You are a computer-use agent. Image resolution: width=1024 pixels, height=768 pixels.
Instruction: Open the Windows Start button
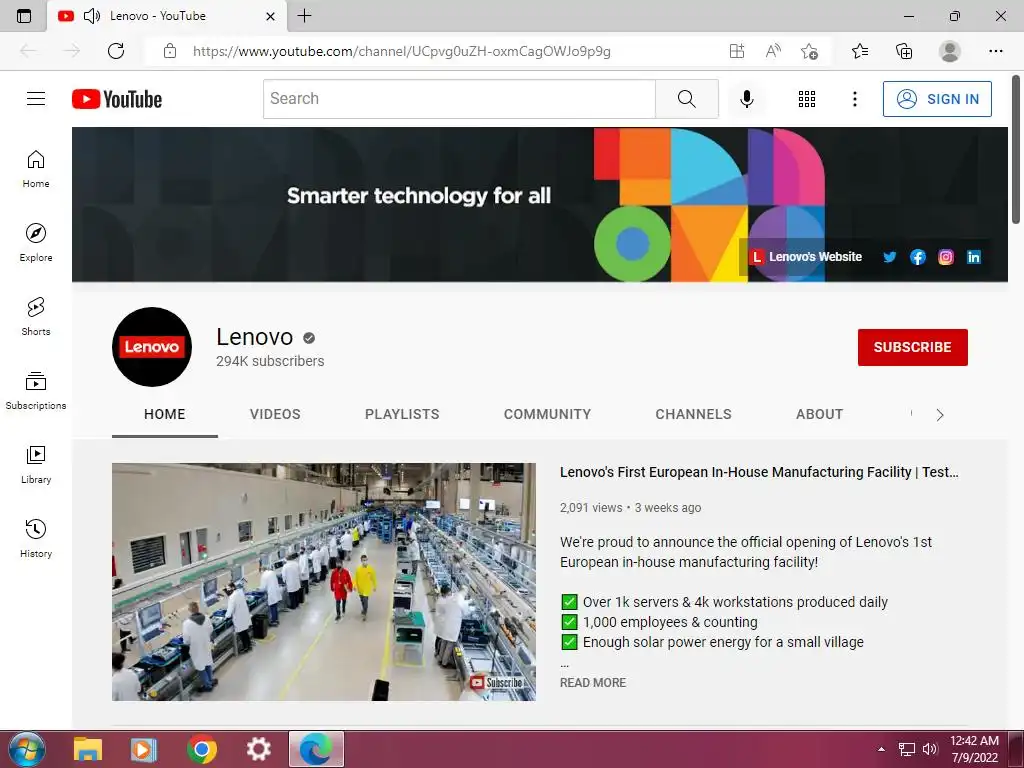pyautogui.click(x=25, y=749)
